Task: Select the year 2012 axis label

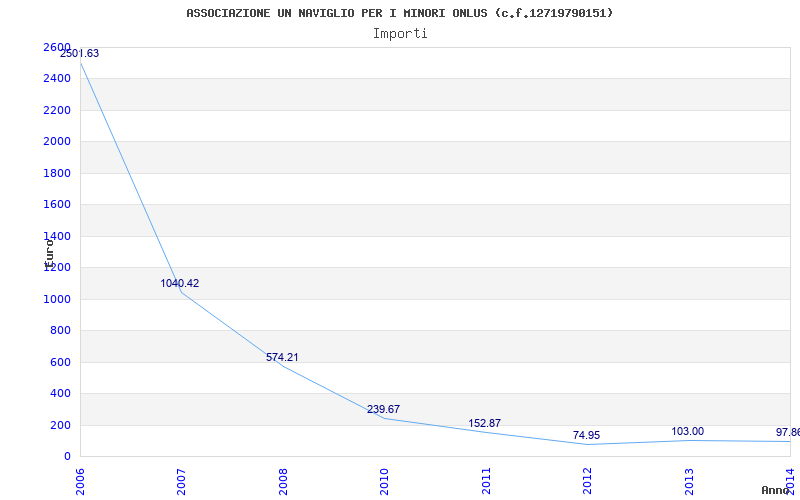Action: (587, 481)
